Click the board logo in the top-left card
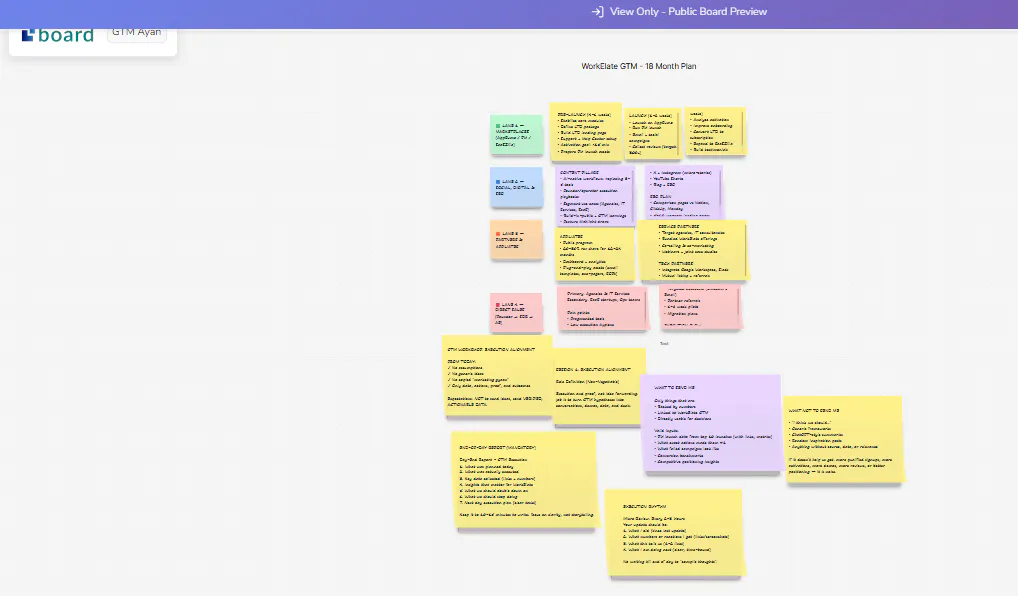 (58, 35)
